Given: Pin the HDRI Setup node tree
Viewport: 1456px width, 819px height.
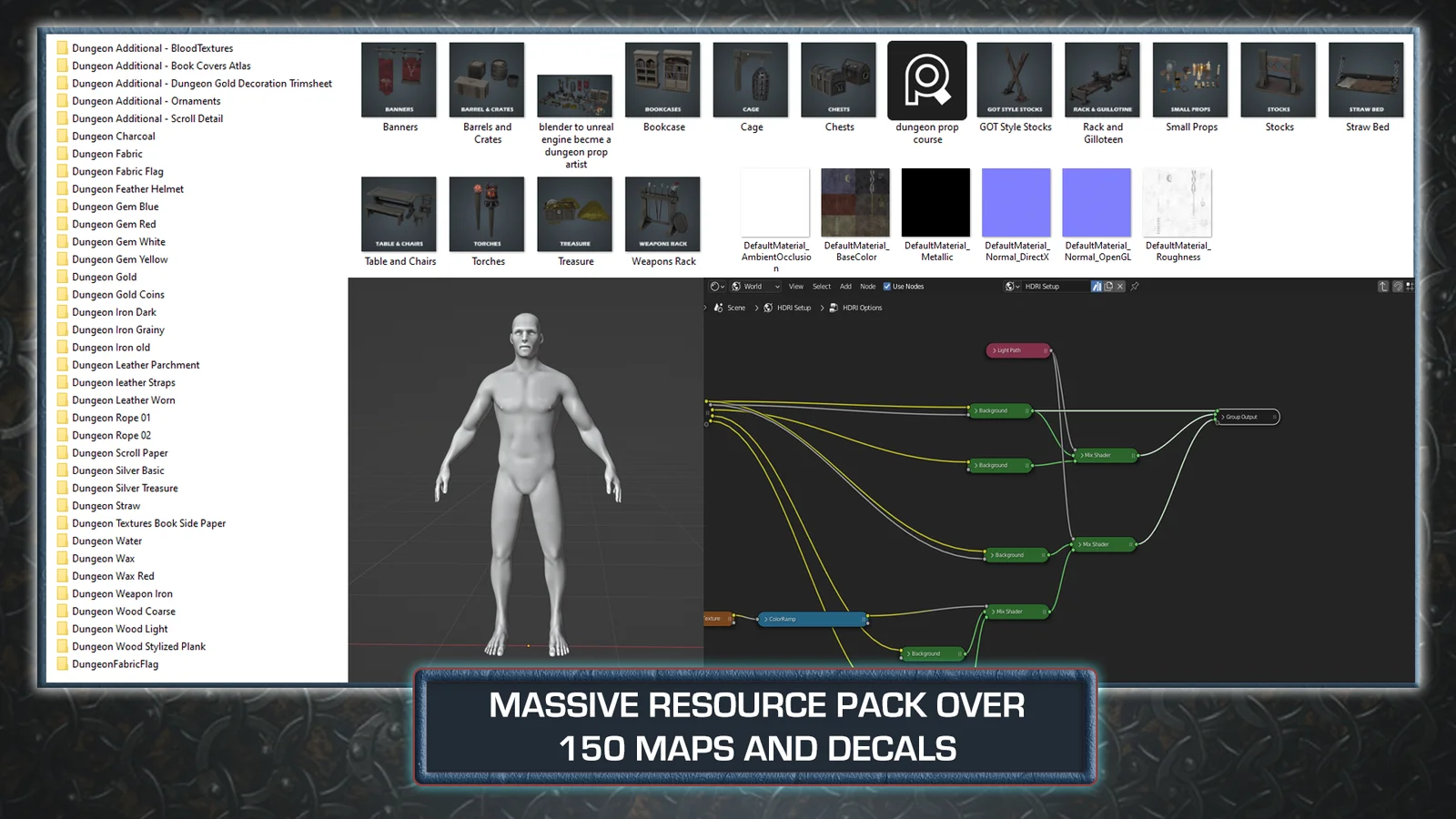Looking at the screenshot, I should coord(1136,287).
